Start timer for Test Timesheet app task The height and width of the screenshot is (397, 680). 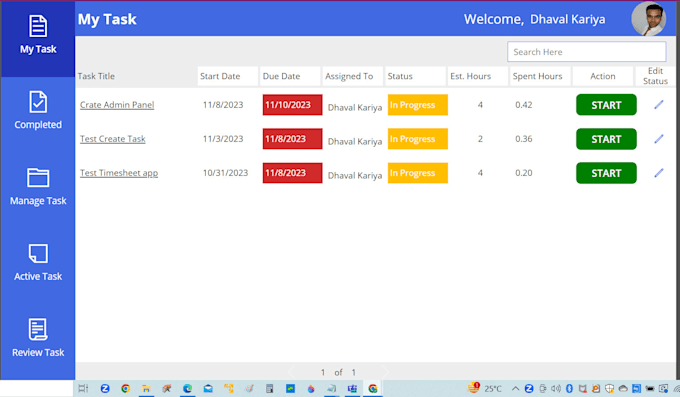pyautogui.click(x=606, y=173)
